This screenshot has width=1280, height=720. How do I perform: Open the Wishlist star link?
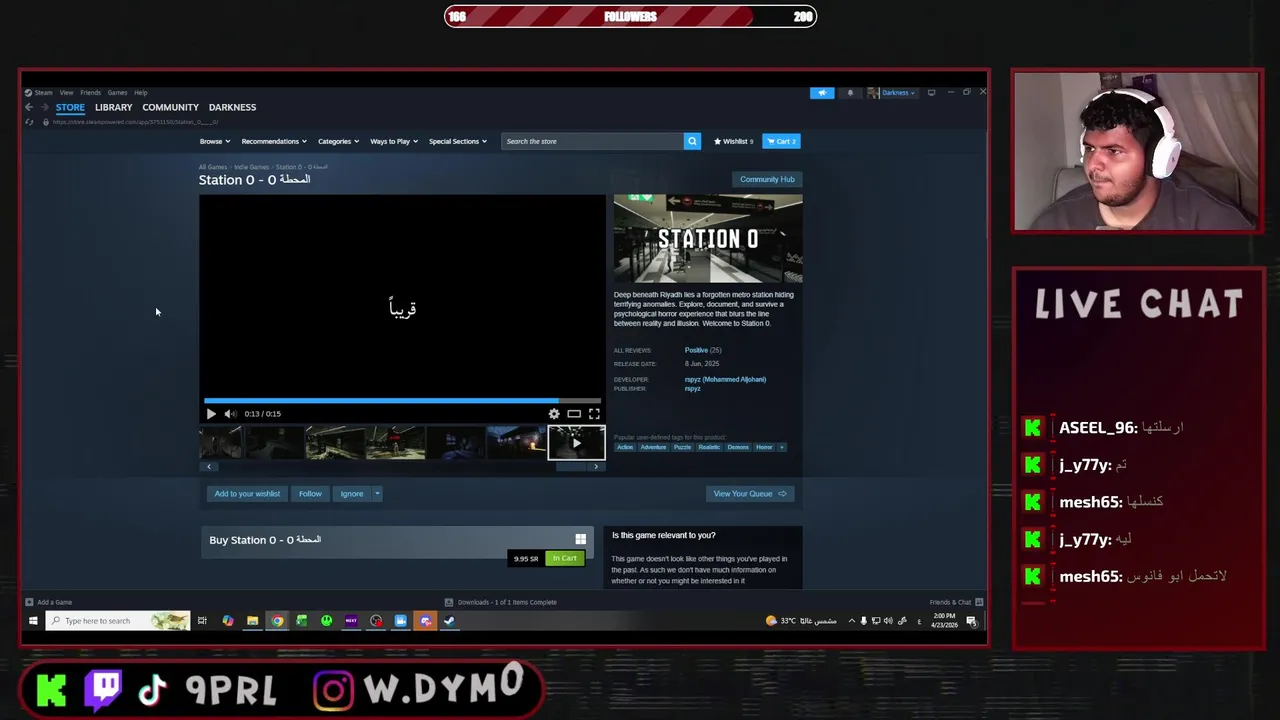[733, 141]
